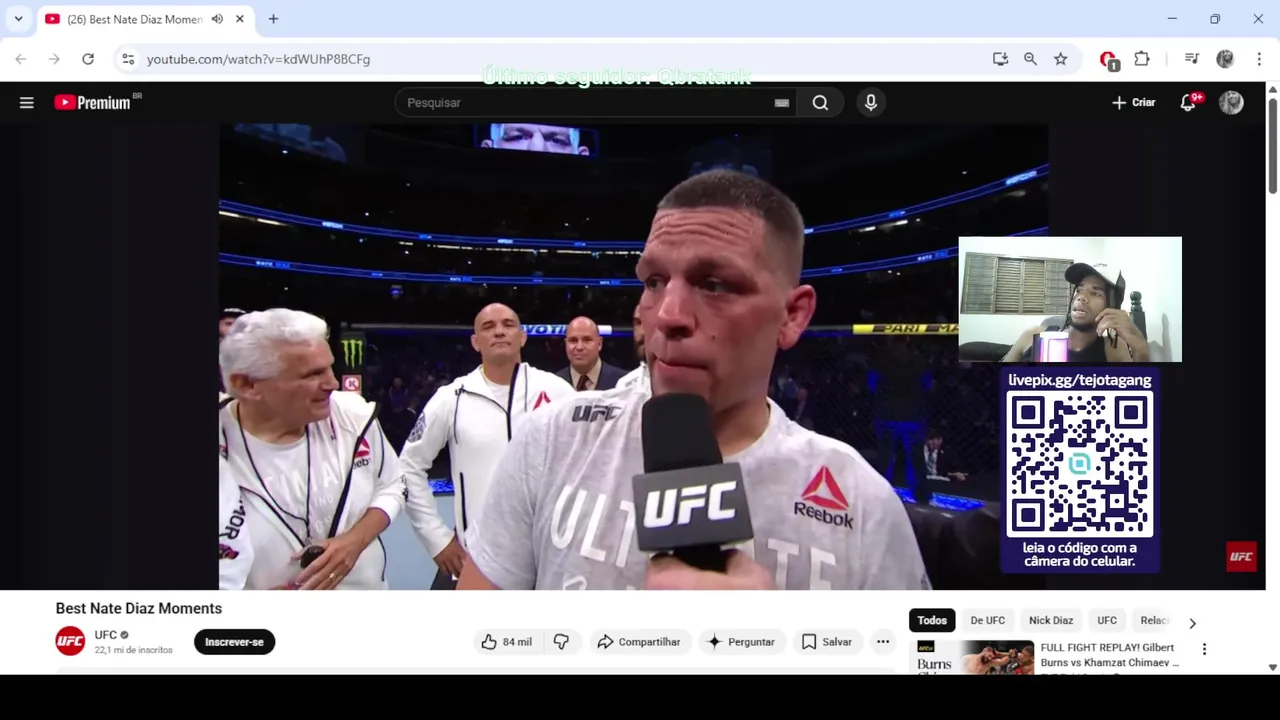The height and width of the screenshot is (720, 1280).
Task: Open the red ad blocker extension
Action: click(x=1108, y=60)
